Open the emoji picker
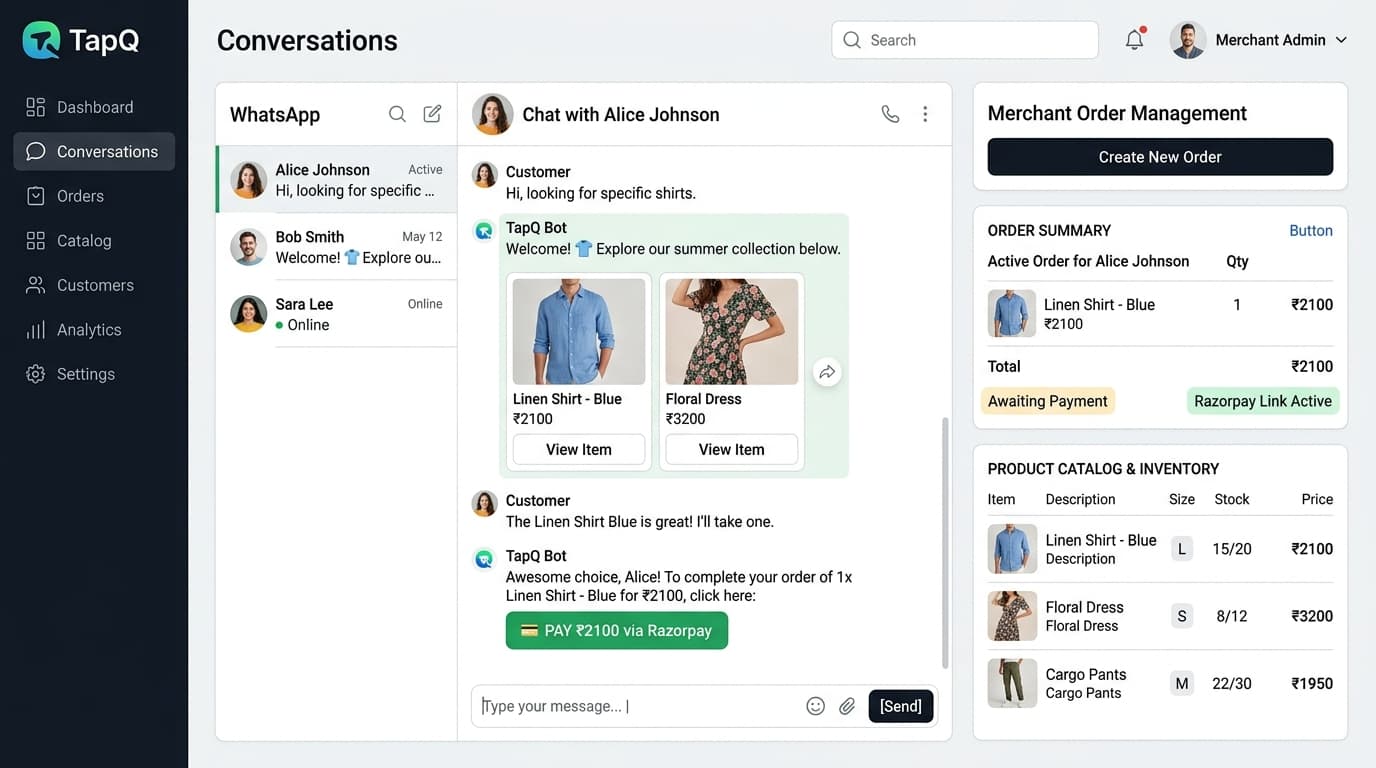Screen dimensions: 1376x768 [815, 706]
